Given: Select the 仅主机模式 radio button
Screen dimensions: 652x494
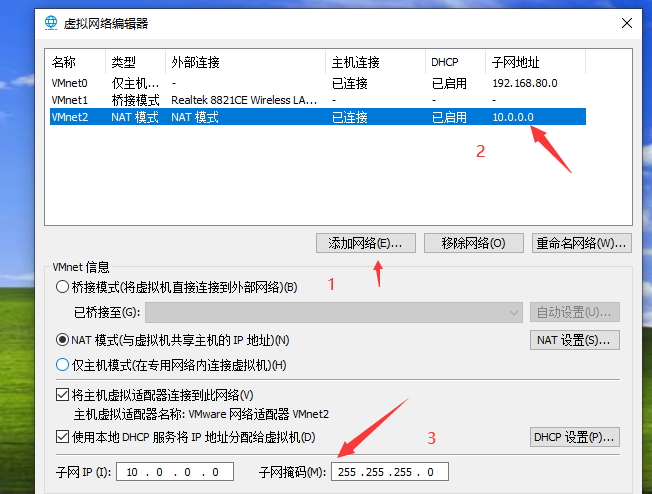Looking at the screenshot, I should (62, 365).
